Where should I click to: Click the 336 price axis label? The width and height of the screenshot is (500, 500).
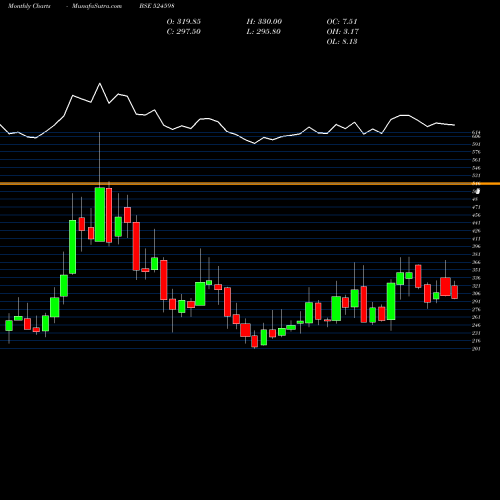pyautogui.click(x=476, y=278)
